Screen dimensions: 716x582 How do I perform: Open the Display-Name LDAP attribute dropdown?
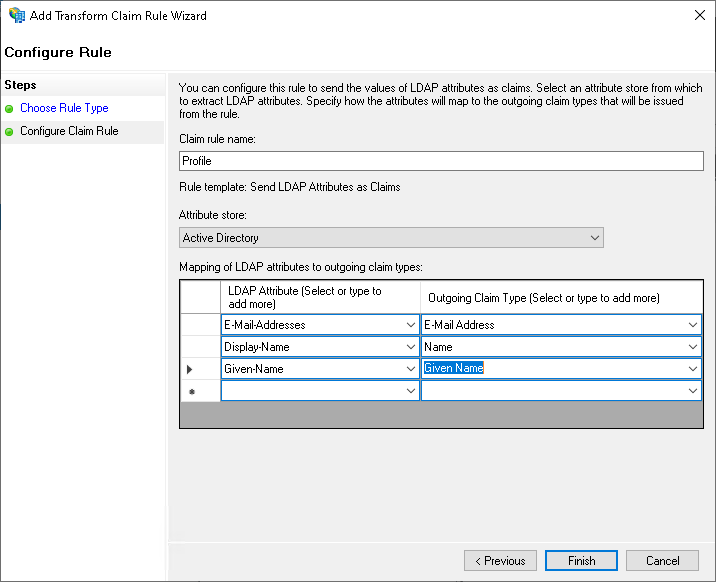click(412, 347)
